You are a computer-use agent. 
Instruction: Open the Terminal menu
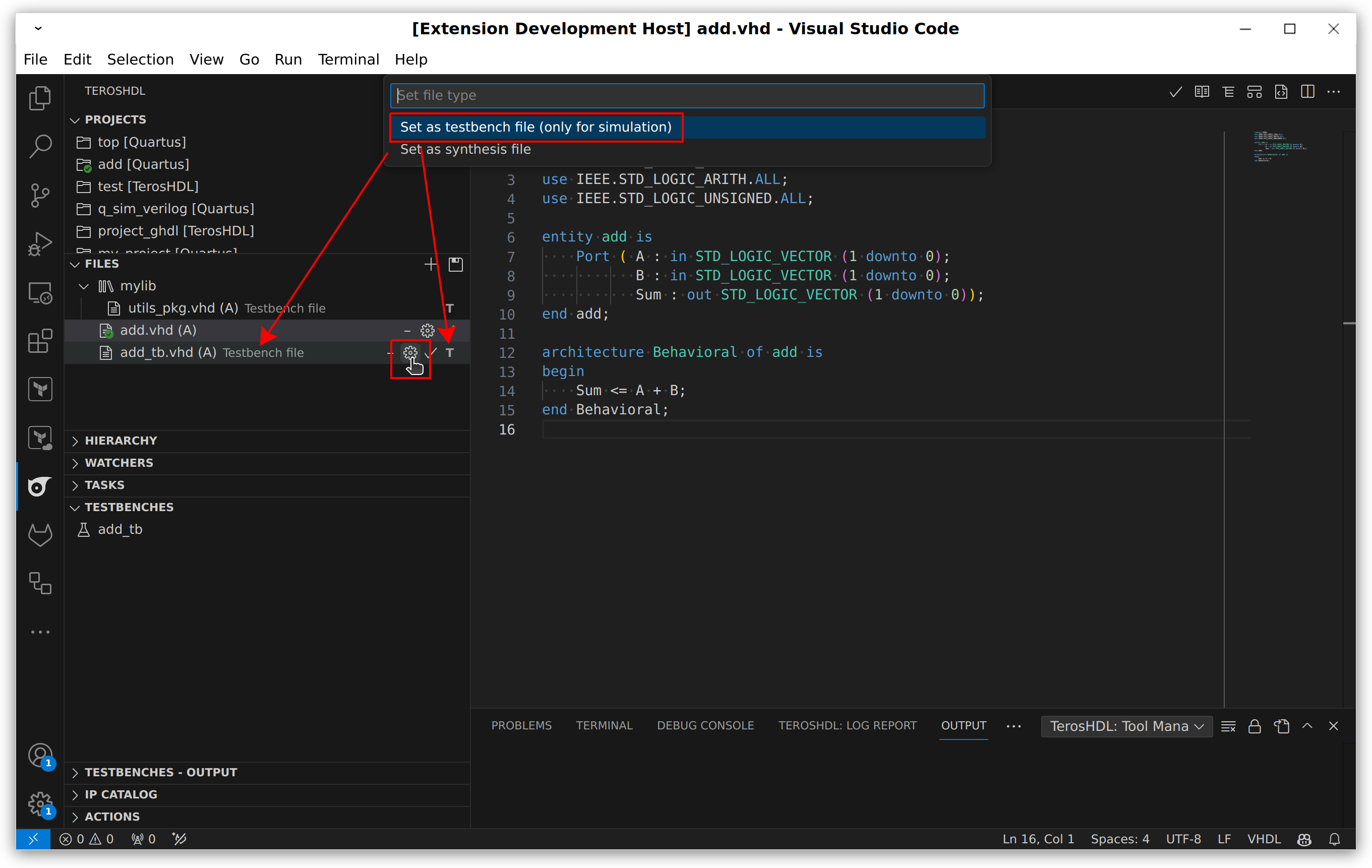(348, 59)
